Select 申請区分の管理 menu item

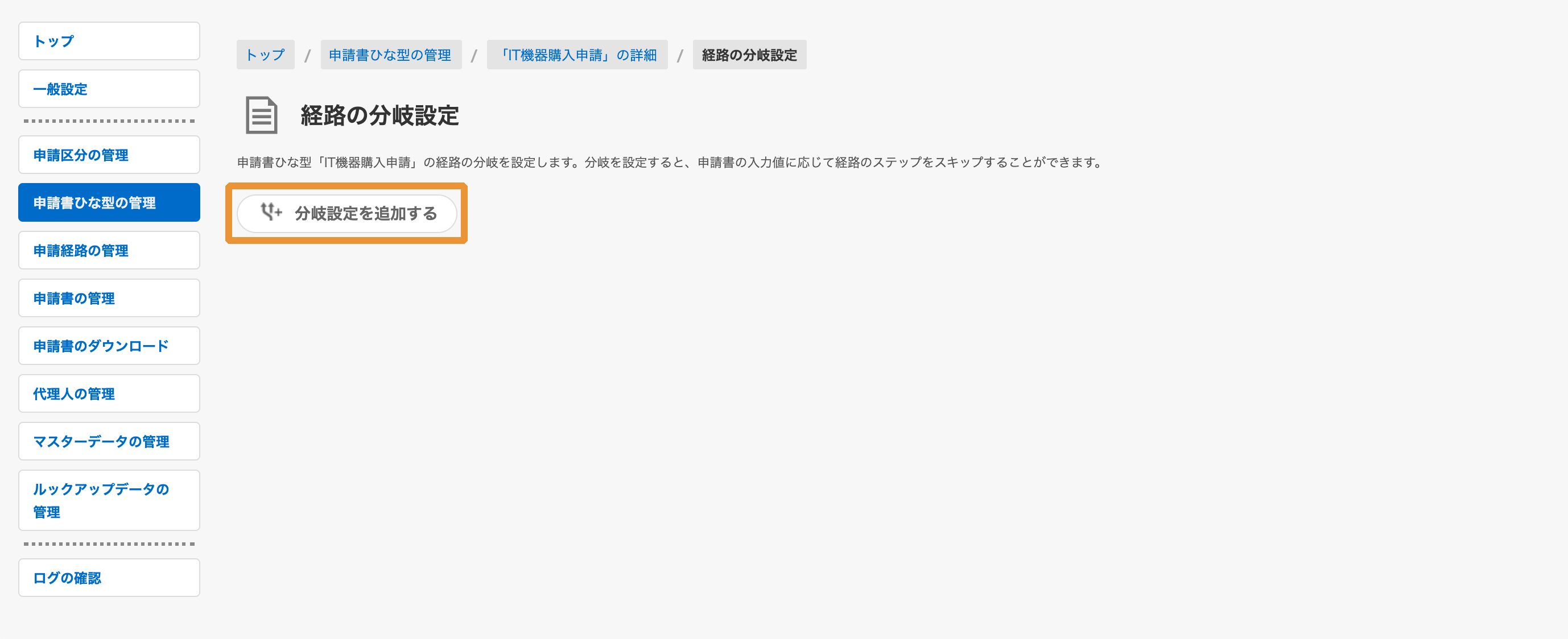109,155
